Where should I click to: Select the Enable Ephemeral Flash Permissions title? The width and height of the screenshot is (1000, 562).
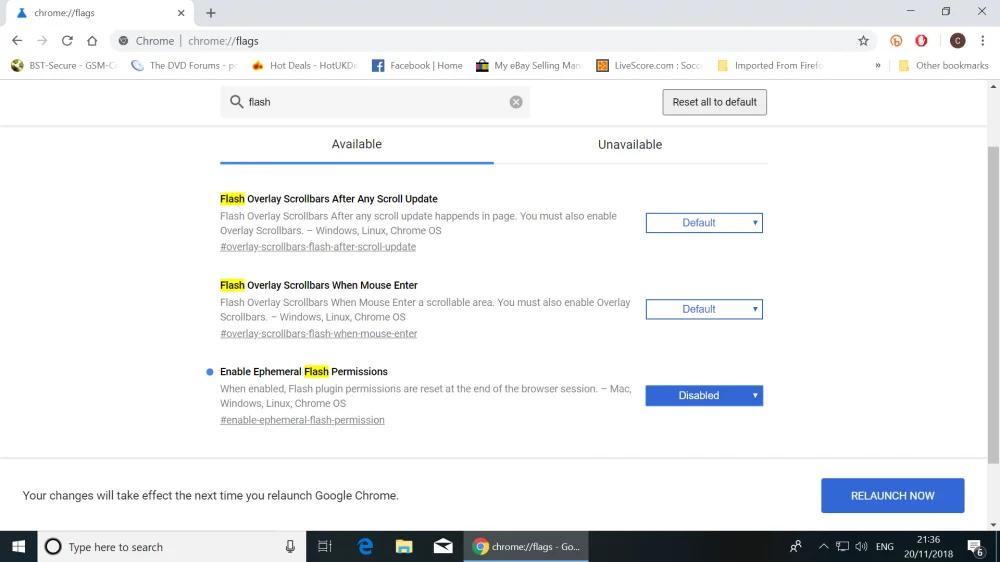pos(304,372)
